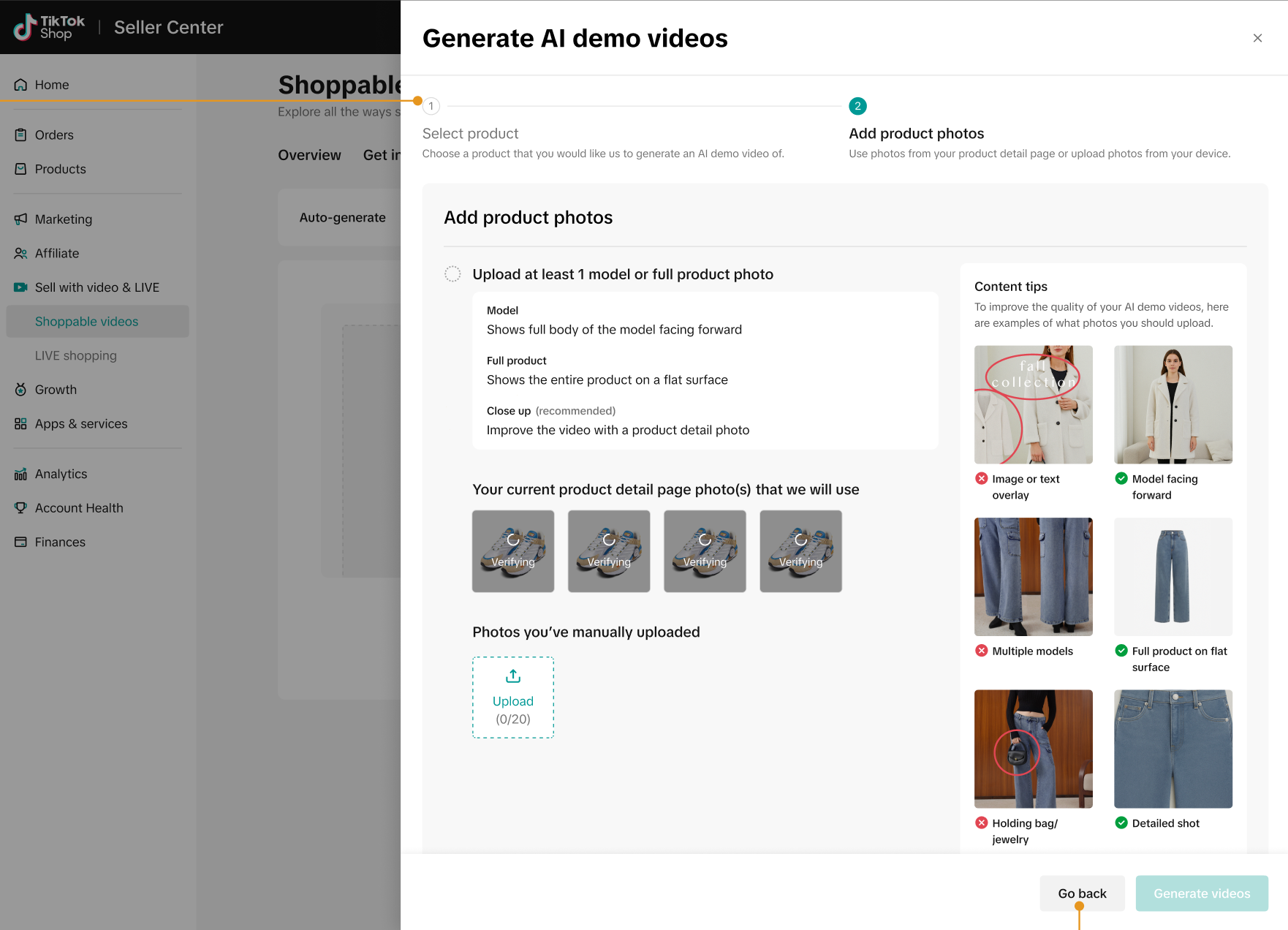Viewport: 1288px width, 930px height.
Task: Click the Marketing megaphone icon
Action: 20,219
